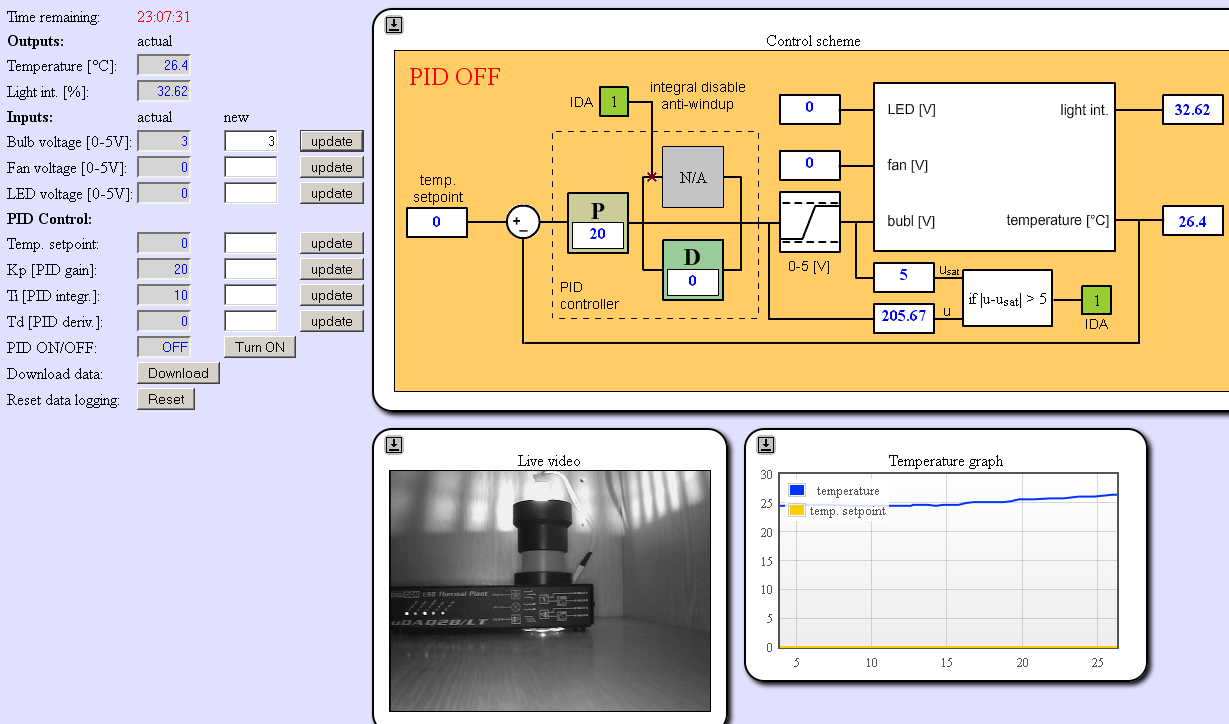Click the integral disable anti-windup label

point(697,95)
